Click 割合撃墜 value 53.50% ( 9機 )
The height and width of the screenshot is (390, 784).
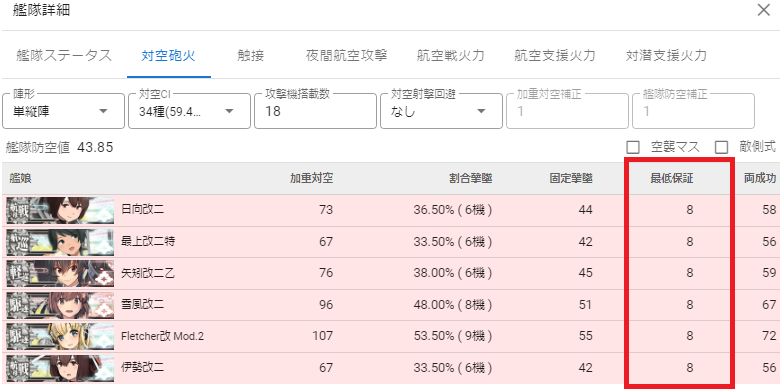pos(452,336)
